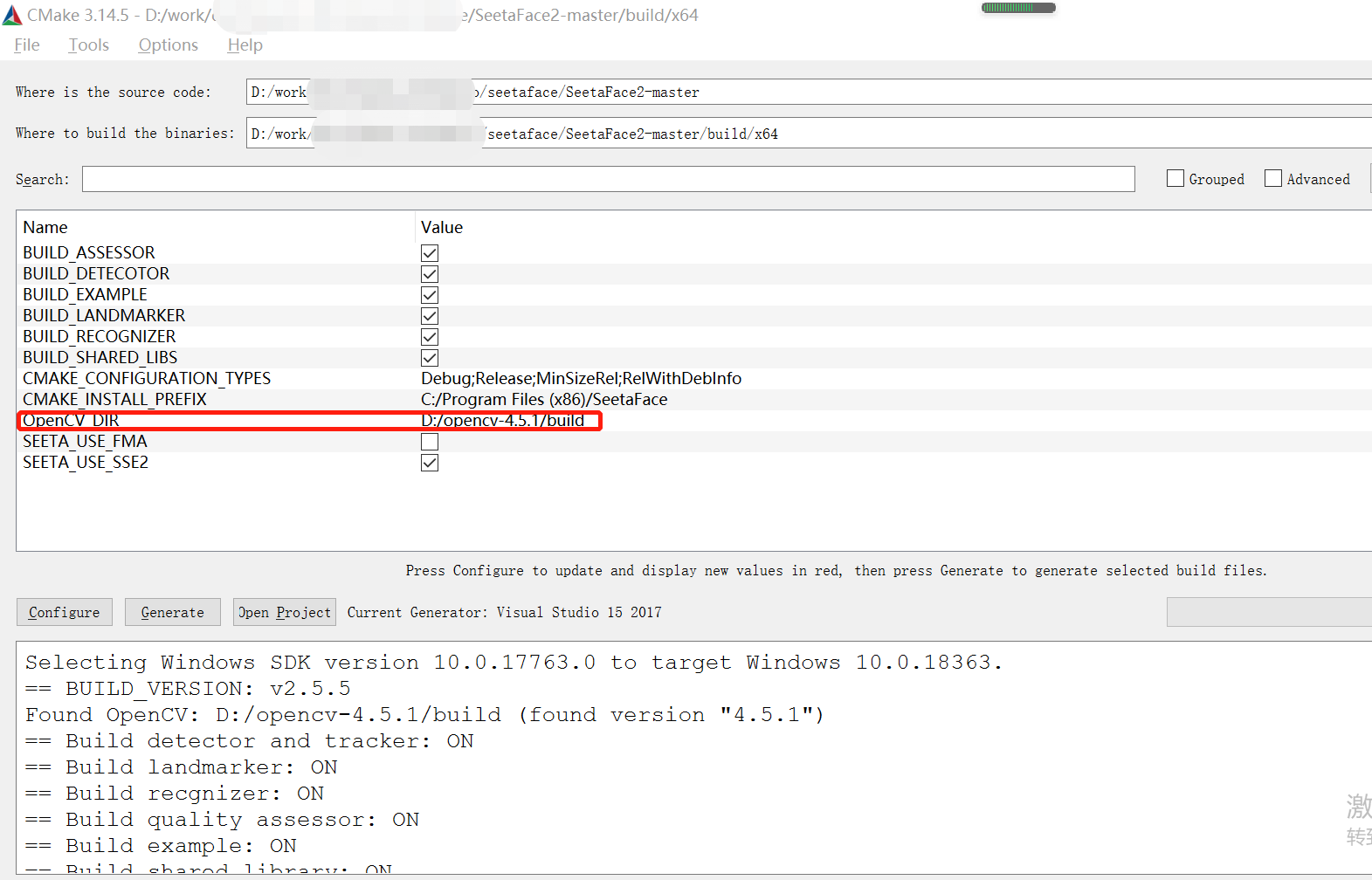Uncheck SEETA_USE_SSE2 option
Viewport: 1372px width, 880px height.
(x=430, y=463)
